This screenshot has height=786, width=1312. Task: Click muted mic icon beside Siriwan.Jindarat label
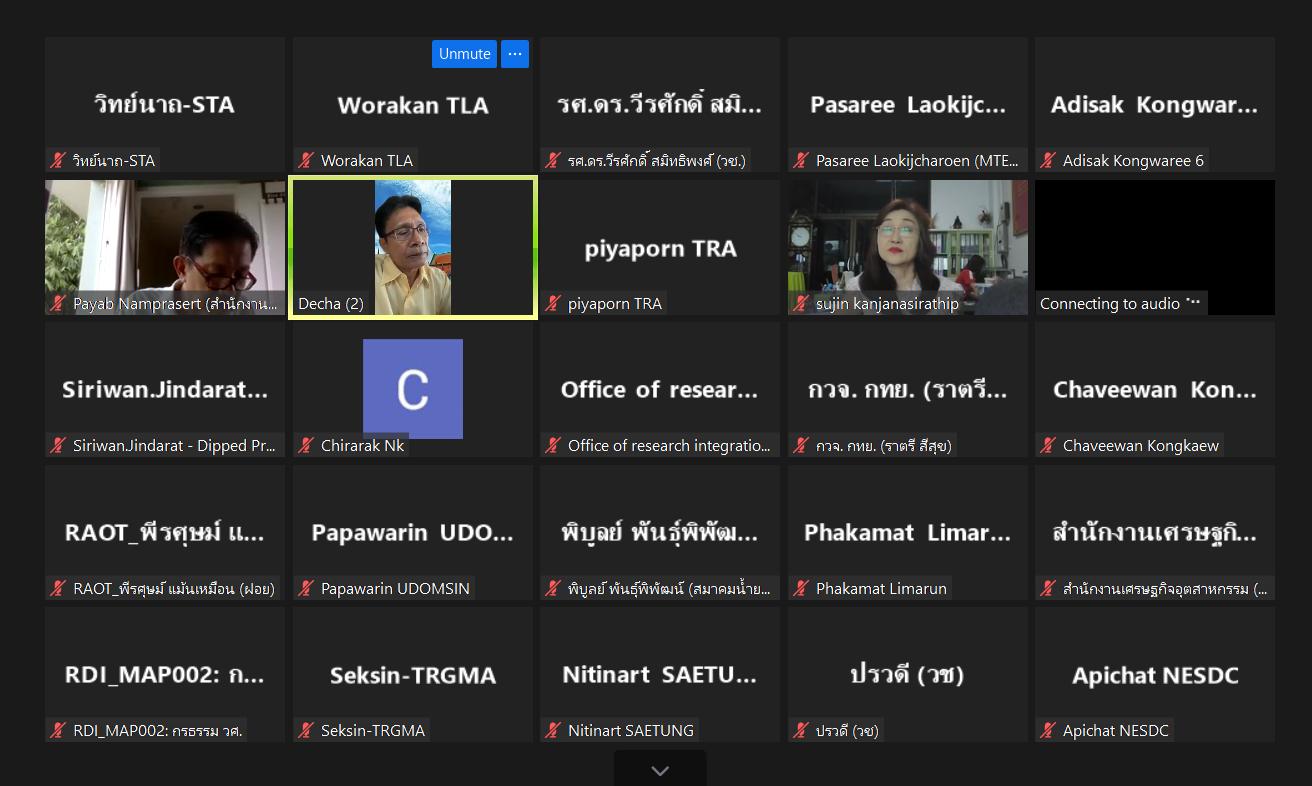59,446
